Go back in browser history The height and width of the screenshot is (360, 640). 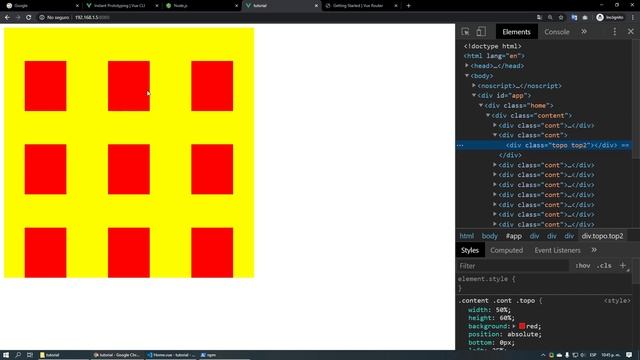coord(7,18)
